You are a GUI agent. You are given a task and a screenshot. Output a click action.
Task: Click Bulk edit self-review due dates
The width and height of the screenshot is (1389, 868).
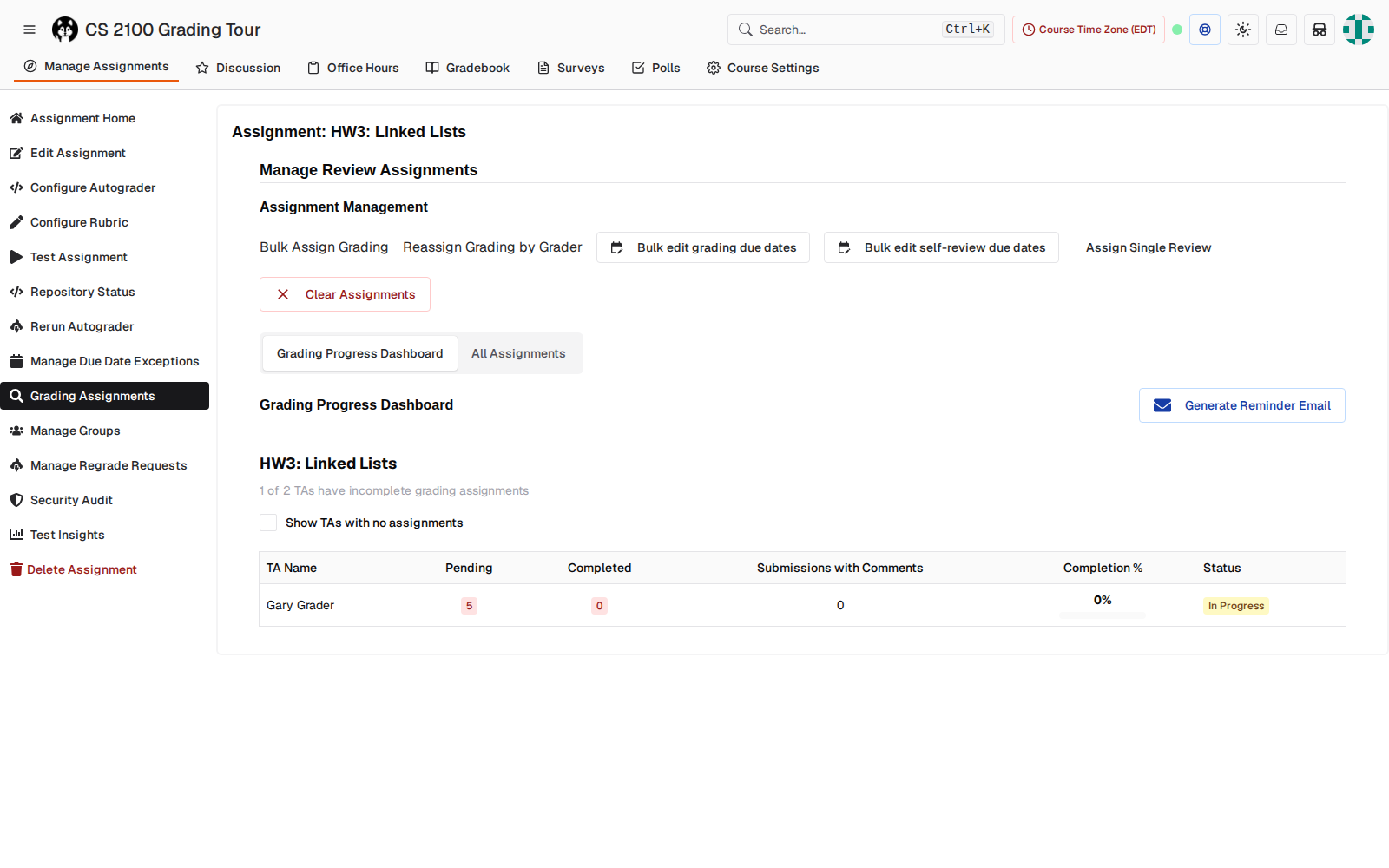pos(941,247)
